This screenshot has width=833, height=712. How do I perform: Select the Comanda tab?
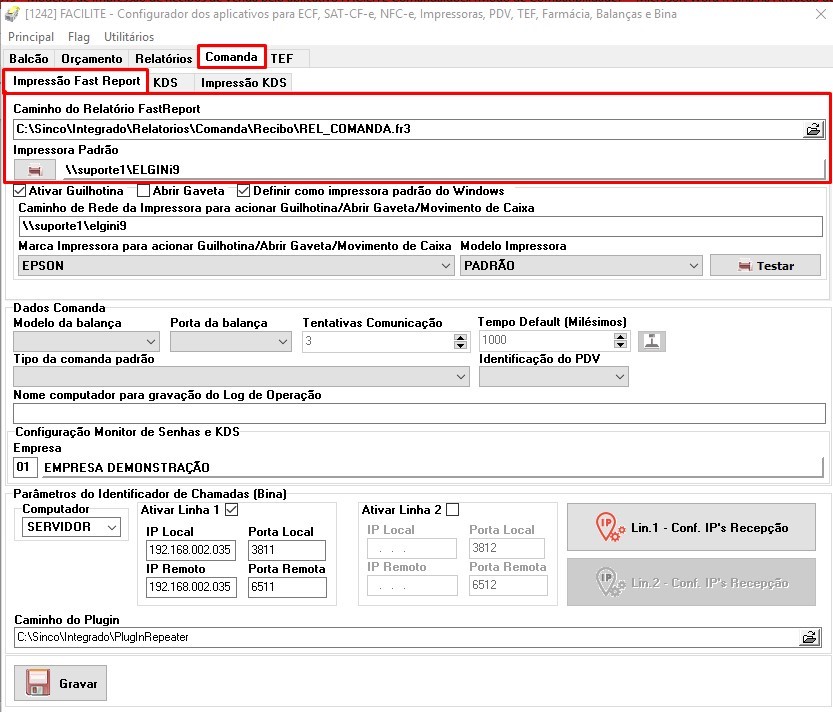(x=232, y=57)
